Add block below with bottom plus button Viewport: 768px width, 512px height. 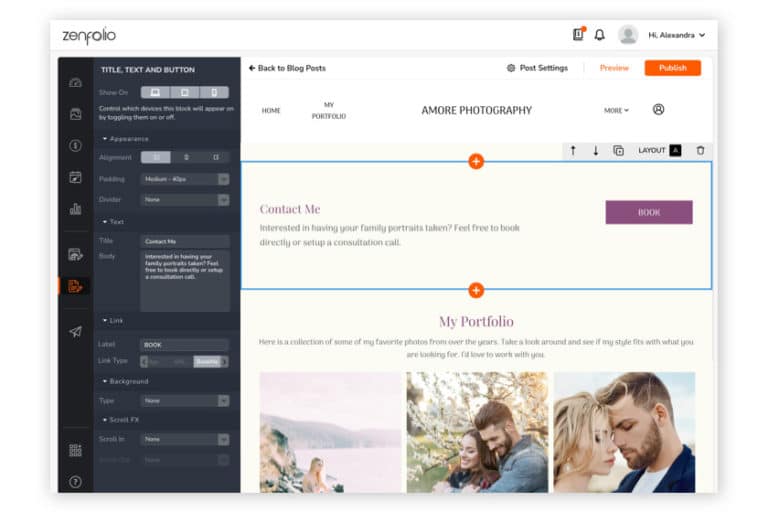[476, 290]
